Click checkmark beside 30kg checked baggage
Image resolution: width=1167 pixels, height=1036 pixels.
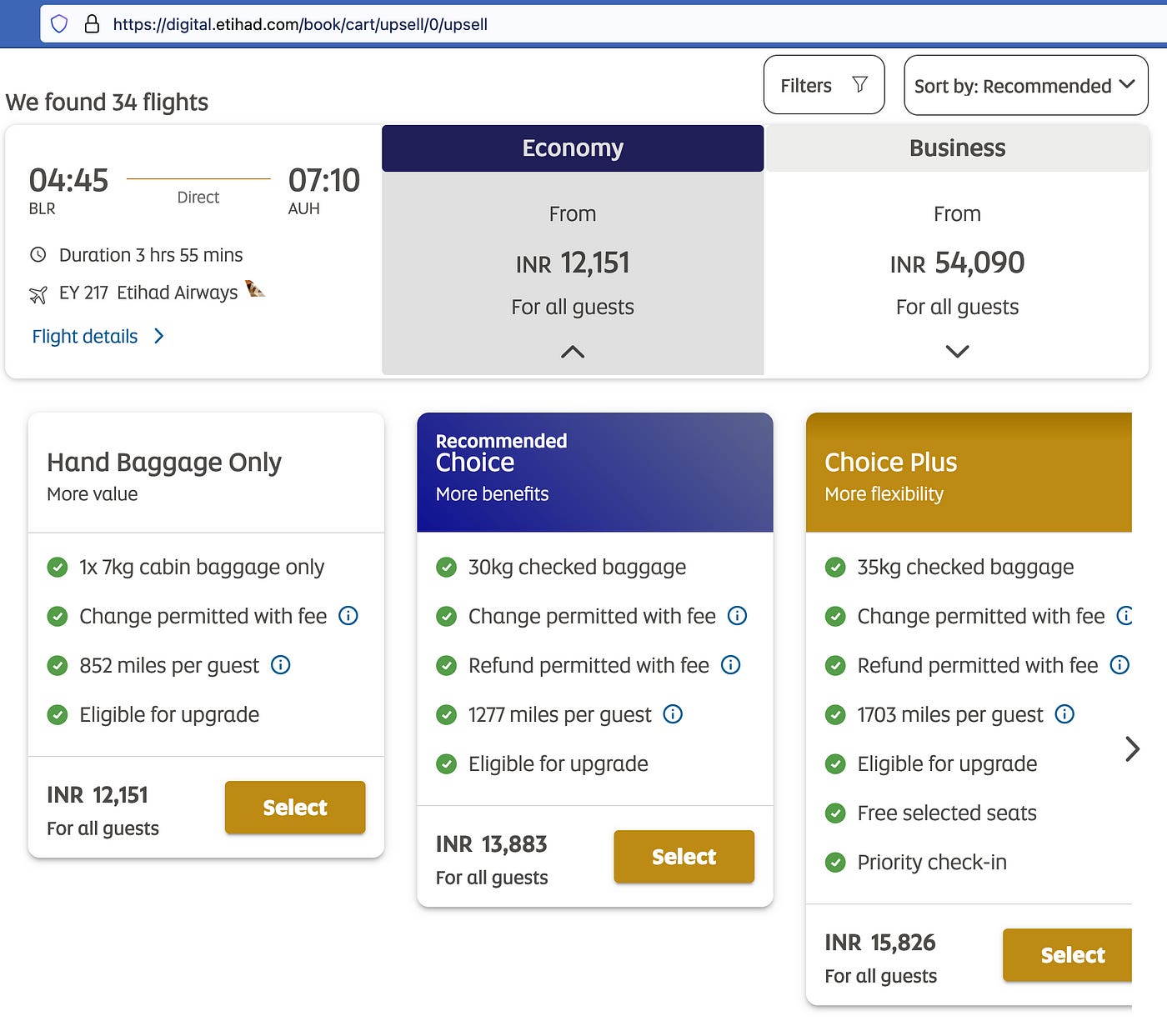tap(447, 568)
